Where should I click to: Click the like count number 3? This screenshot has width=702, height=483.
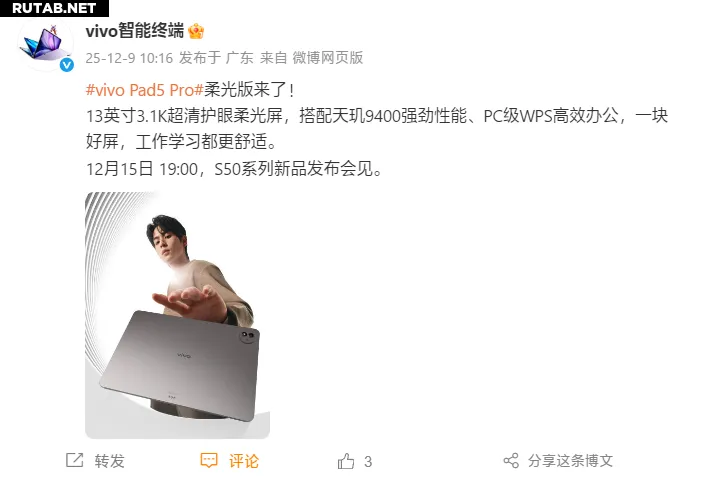pyautogui.click(x=368, y=461)
